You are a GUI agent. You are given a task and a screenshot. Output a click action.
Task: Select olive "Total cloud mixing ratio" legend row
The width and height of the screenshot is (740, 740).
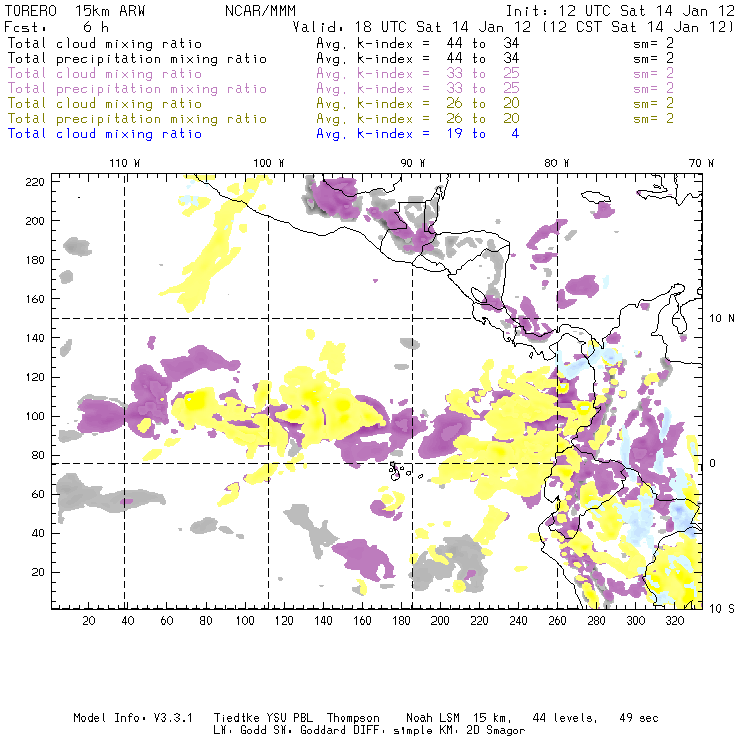pyautogui.click(x=105, y=103)
